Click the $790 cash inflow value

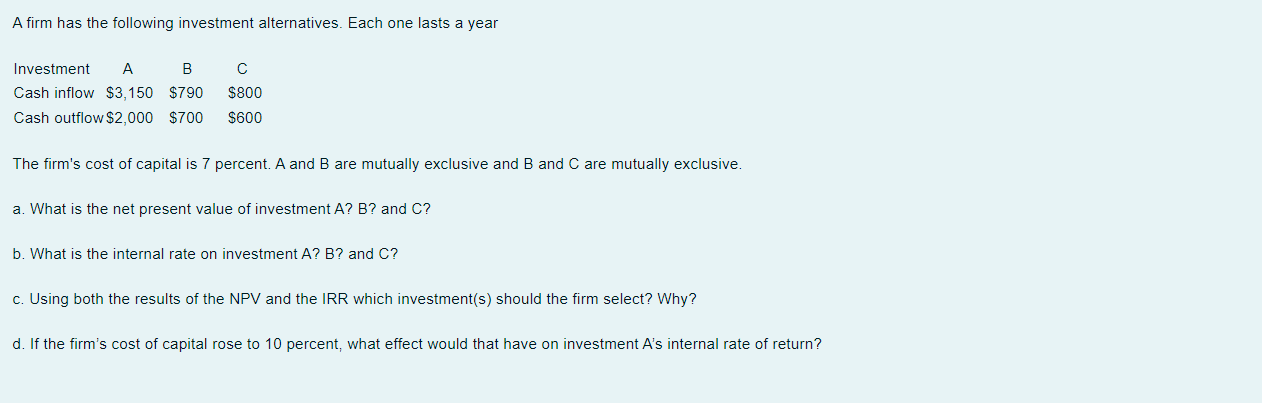(186, 93)
